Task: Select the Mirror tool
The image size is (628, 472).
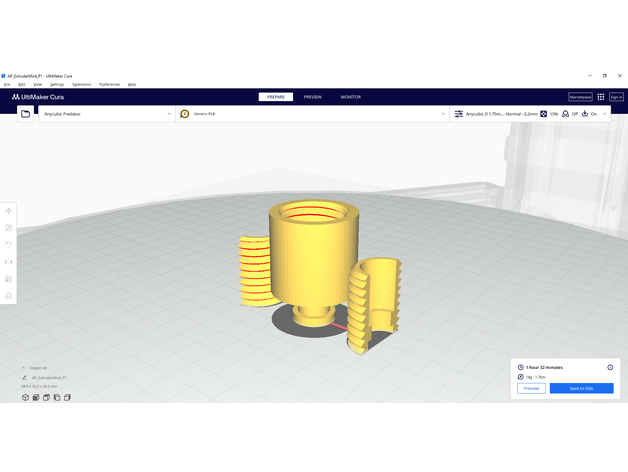Action: click(9, 262)
